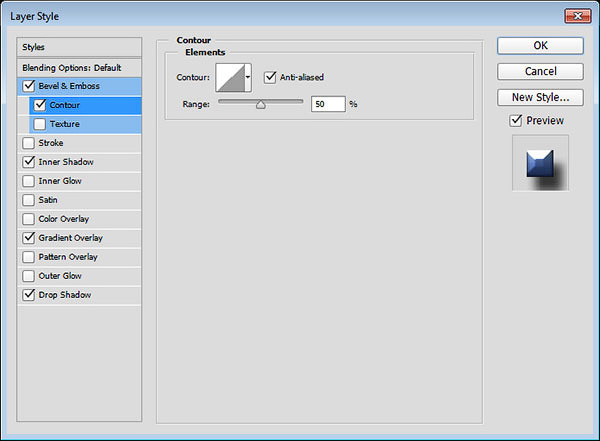Enable the Inner Glow checkbox
This screenshot has width=600, height=441.
[x=29, y=181]
